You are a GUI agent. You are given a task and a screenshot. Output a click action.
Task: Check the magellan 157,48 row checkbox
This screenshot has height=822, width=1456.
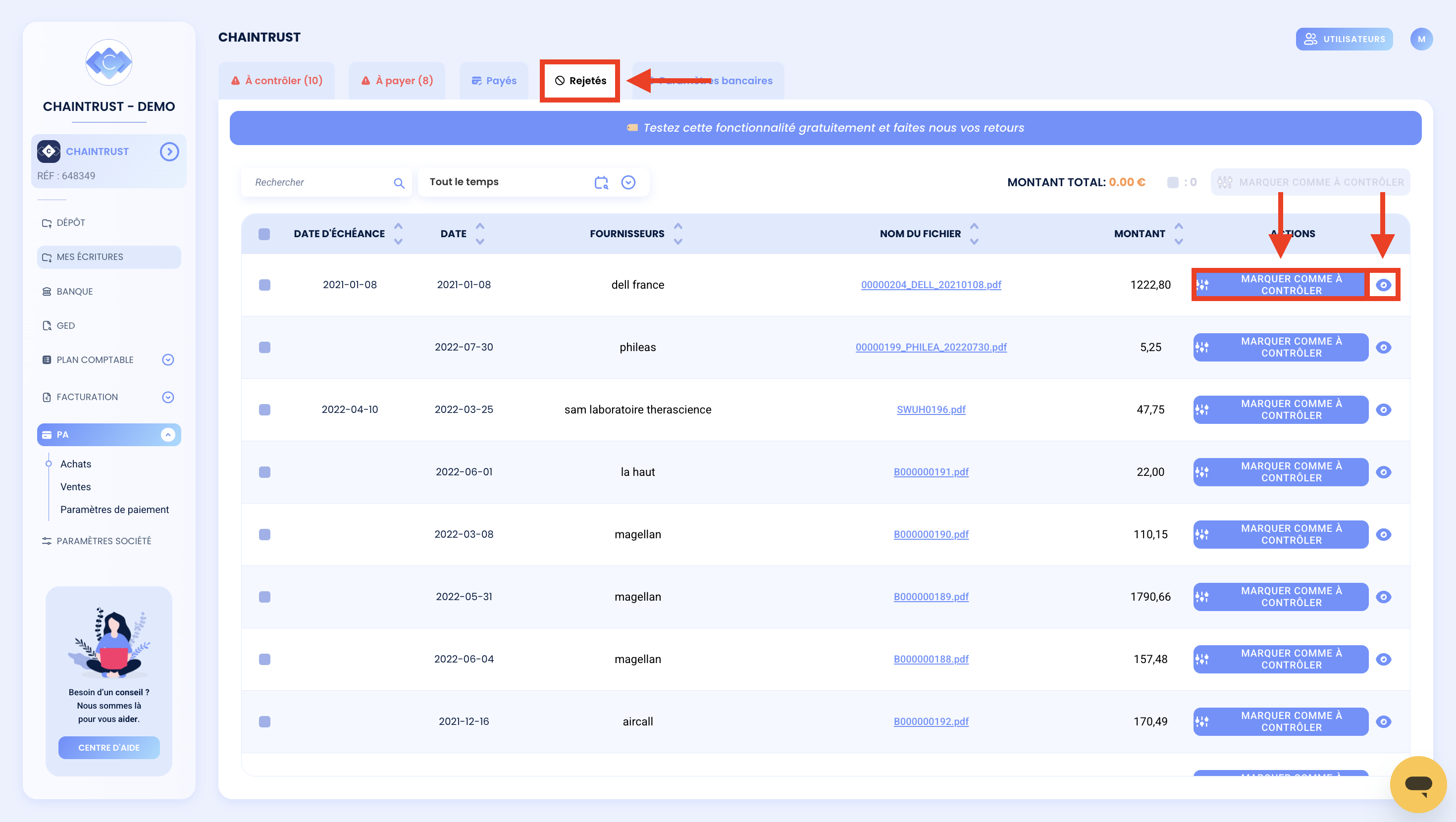click(264, 659)
